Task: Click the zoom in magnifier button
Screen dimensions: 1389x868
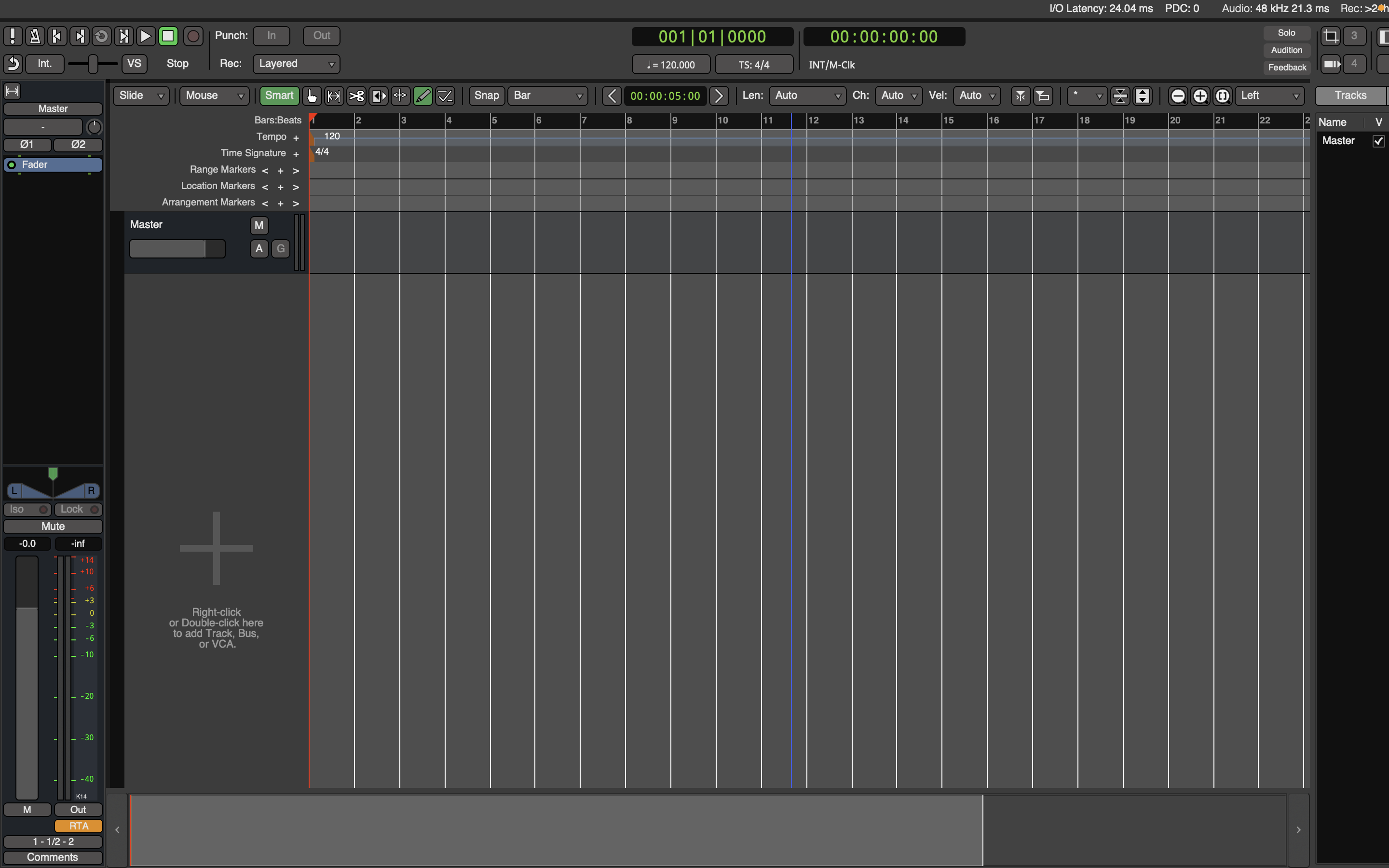Action: coord(1199,96)
